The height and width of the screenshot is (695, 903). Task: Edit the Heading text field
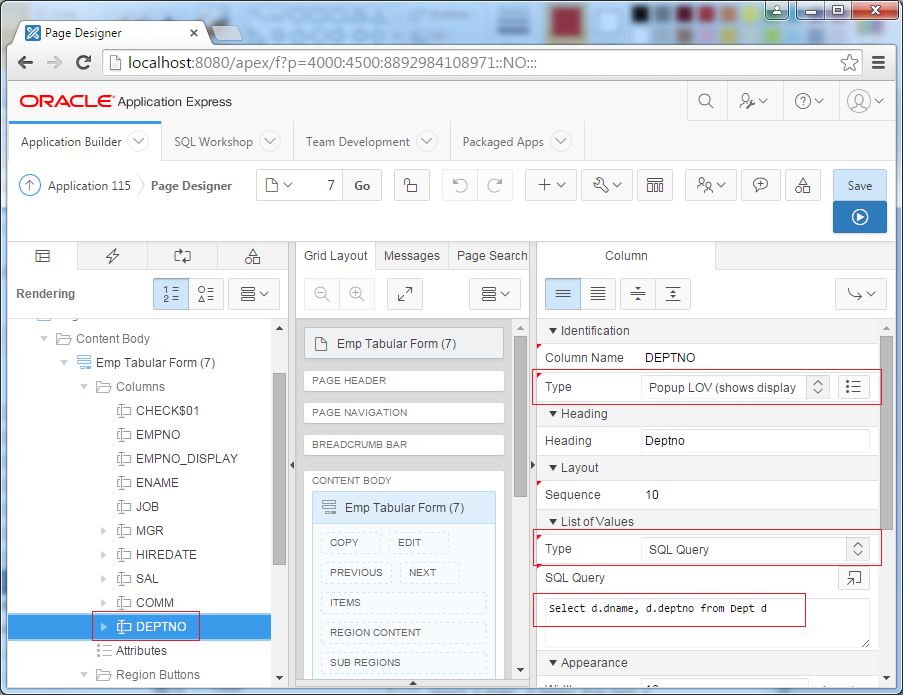point(755,440)
